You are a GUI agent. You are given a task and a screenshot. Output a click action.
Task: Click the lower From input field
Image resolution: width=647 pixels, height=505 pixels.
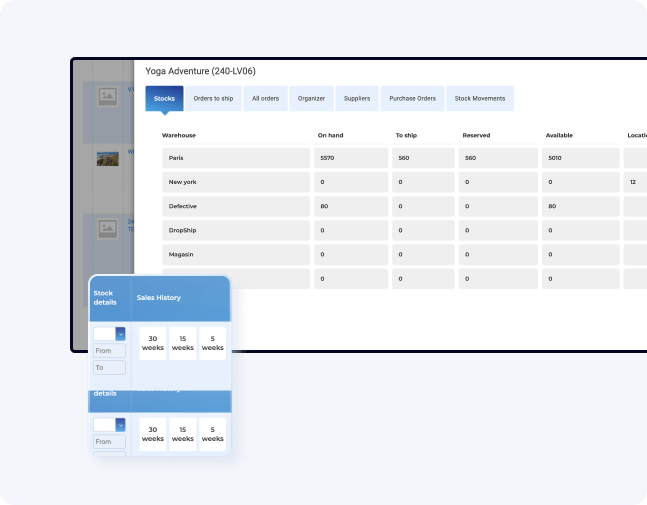click(x=109, y=441)
